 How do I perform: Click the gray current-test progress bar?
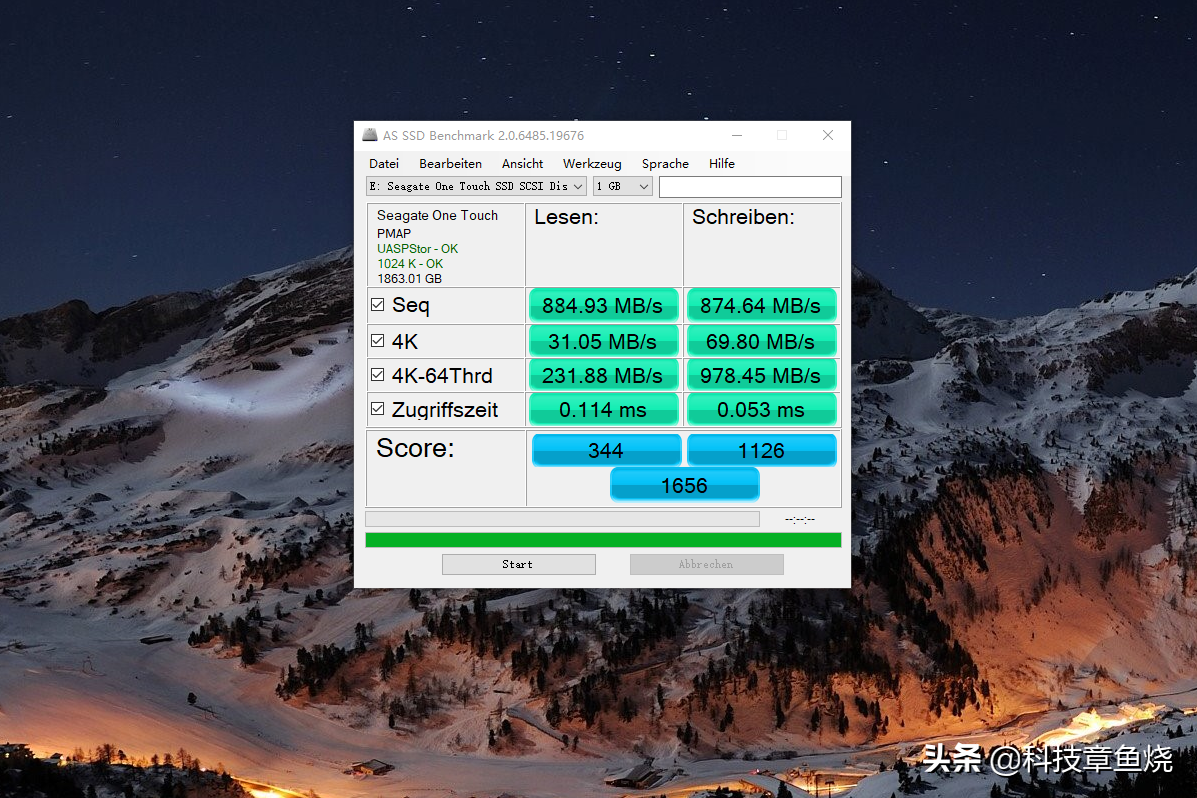563,519
